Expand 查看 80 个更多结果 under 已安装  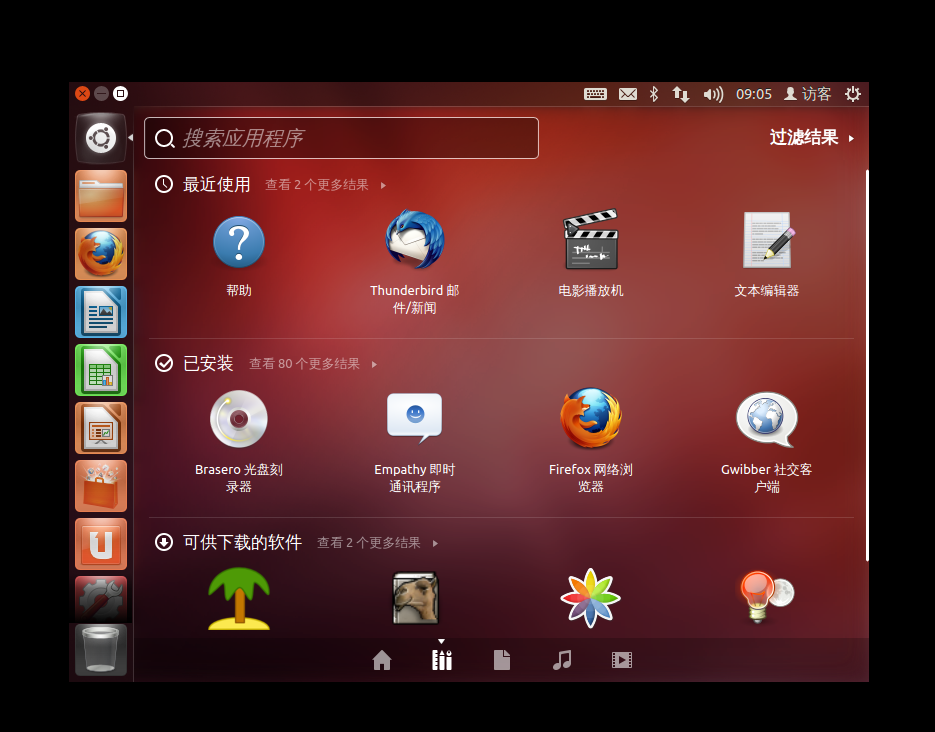click(x=313, y=364)
